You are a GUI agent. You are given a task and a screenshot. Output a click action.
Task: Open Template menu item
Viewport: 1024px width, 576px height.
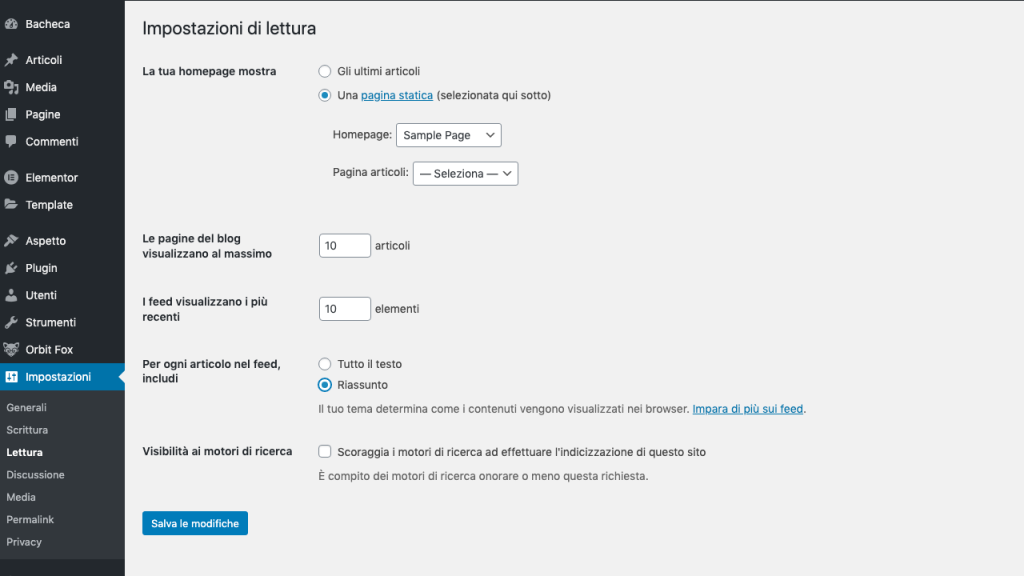[x=62, y=204]
